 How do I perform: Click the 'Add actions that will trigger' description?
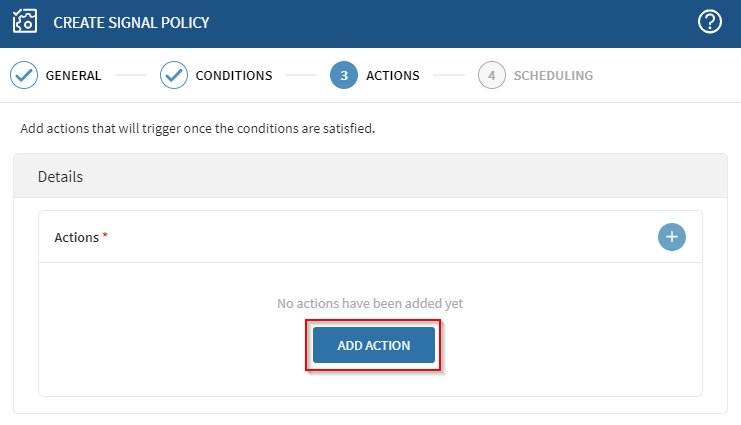197,129
